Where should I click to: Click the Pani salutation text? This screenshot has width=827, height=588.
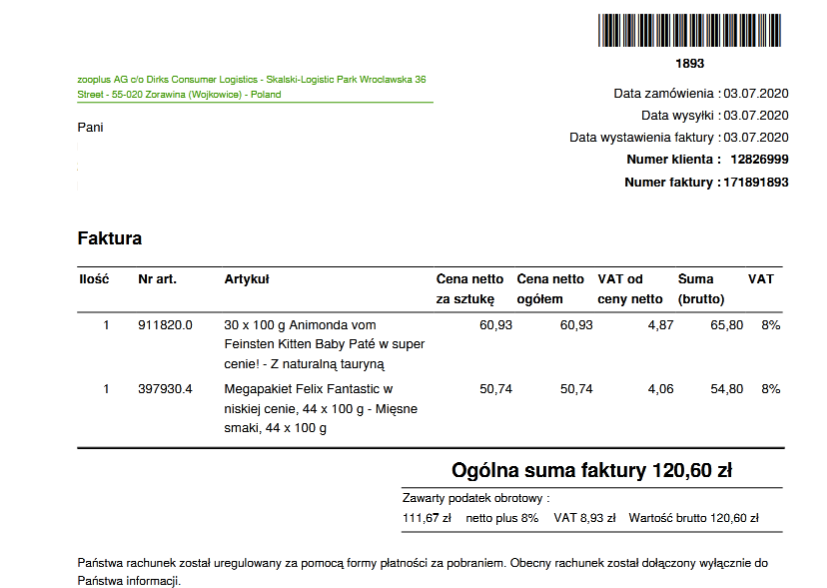[x=90, y=127]
